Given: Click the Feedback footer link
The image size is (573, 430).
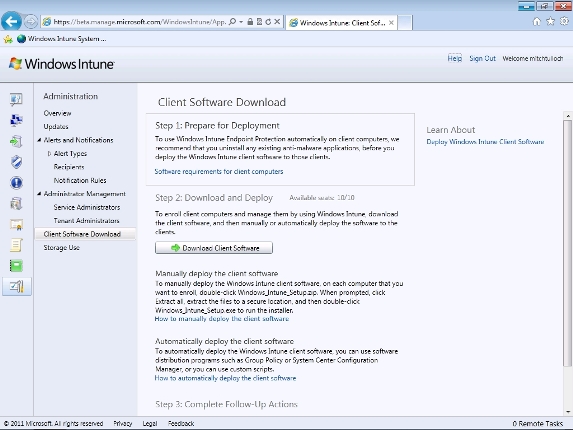Looking at the screenshot, I should [181, 423].
